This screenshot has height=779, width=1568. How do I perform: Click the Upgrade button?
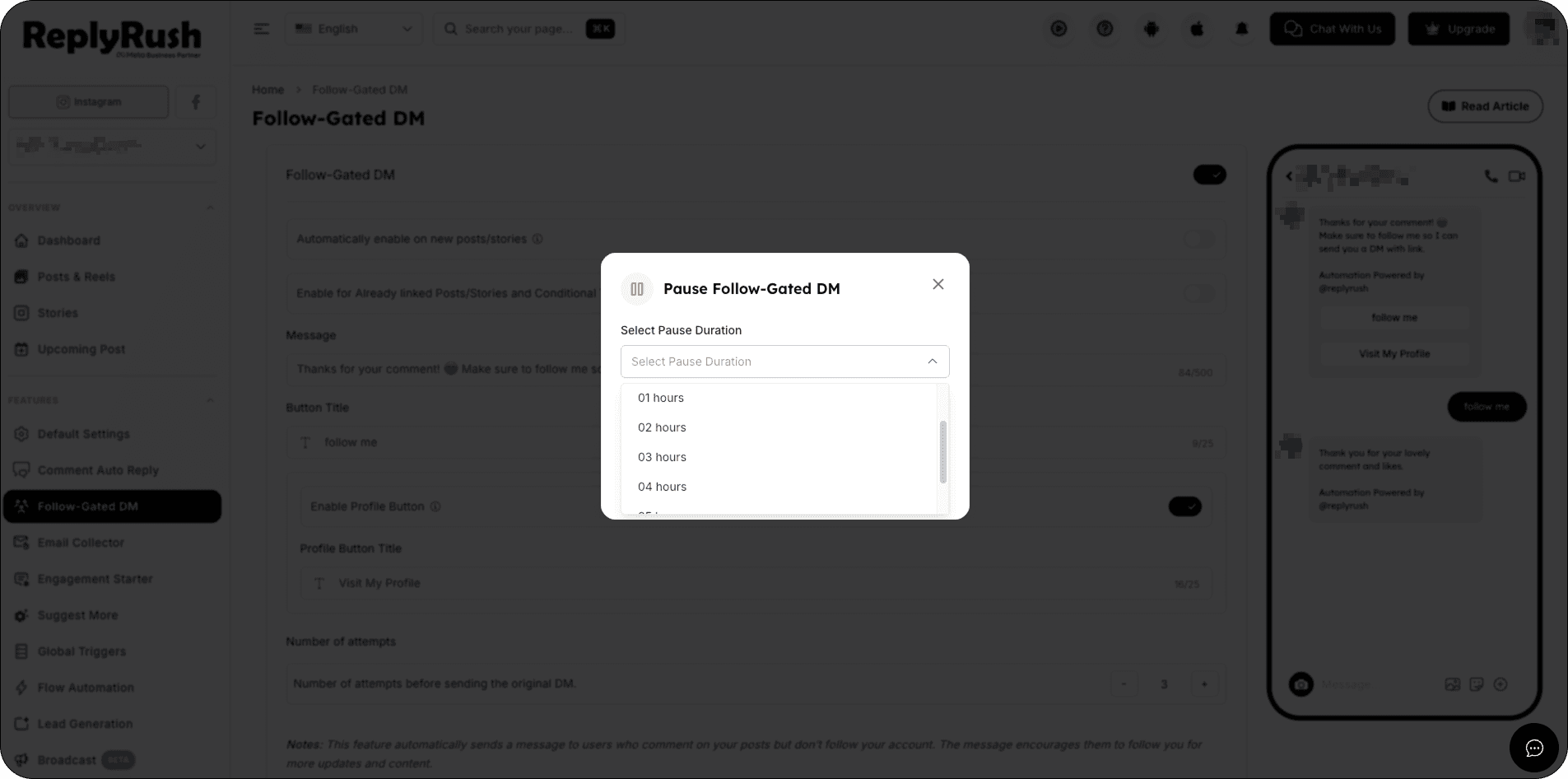point(1459,29)
